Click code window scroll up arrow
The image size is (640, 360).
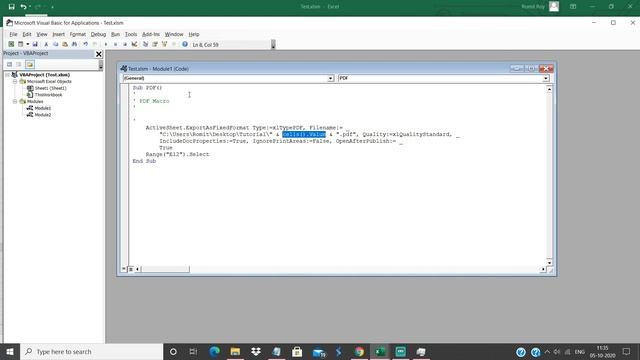point(549,89)
